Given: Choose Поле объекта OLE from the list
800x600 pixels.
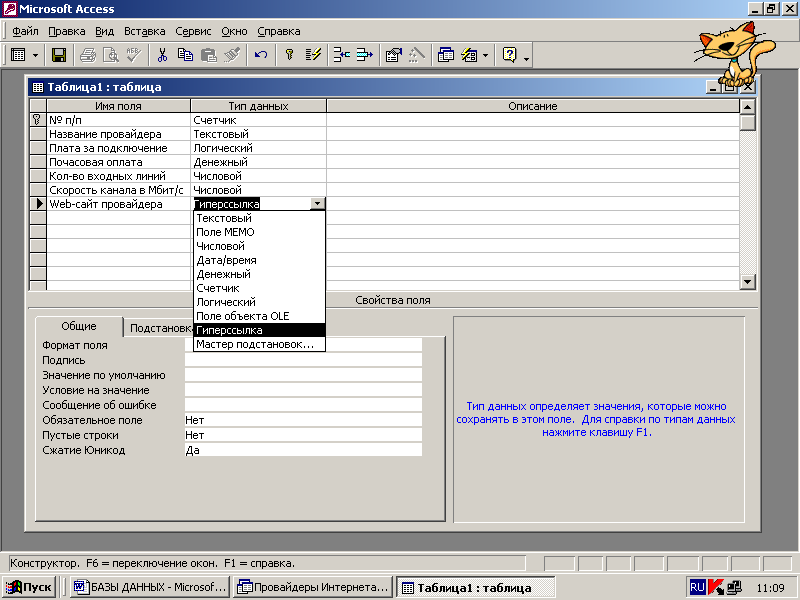Looking at the screenshot, I should coord(260,316).
